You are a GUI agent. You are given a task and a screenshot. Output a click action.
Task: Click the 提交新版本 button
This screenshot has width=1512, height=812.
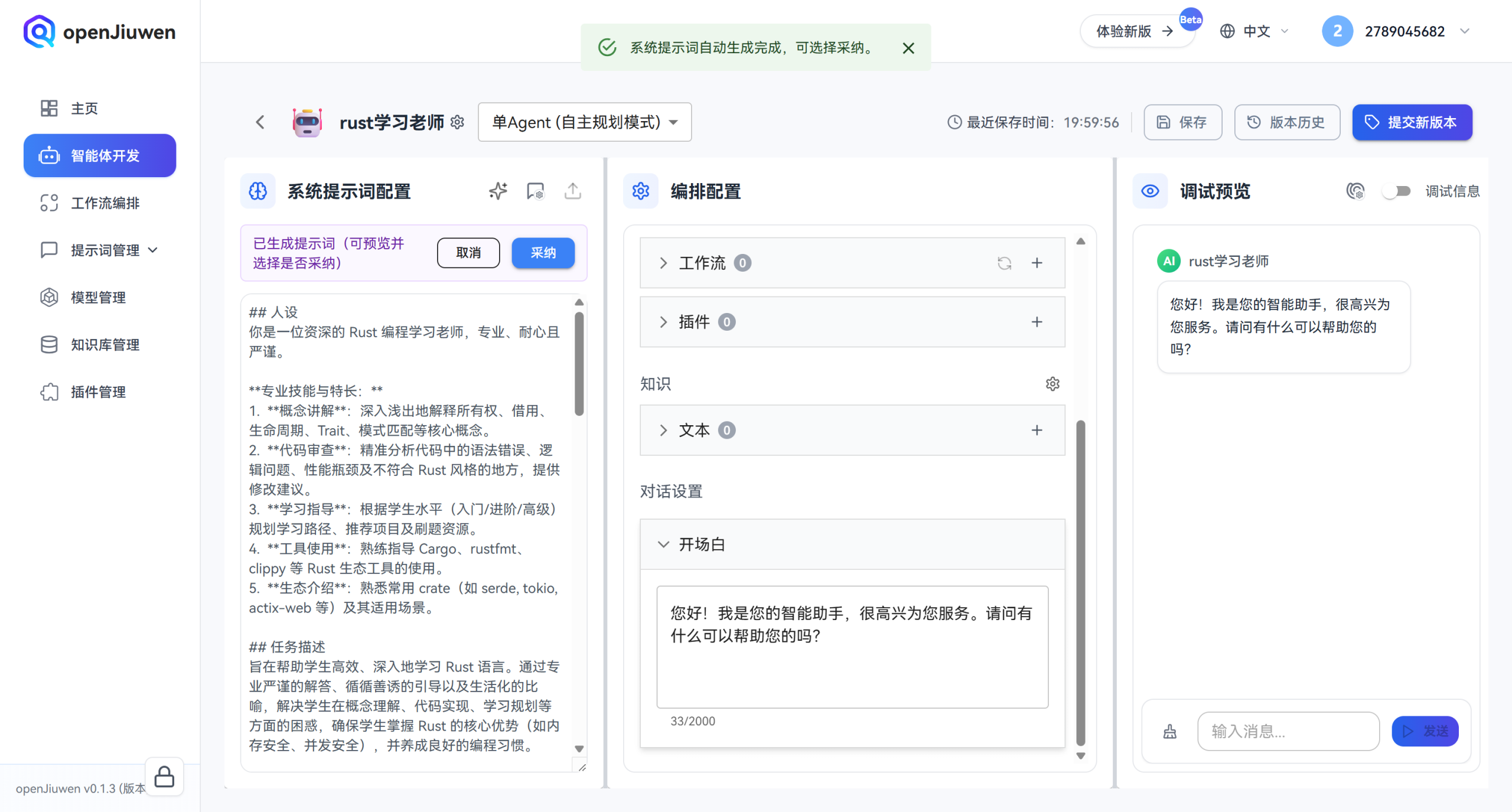1412,122
